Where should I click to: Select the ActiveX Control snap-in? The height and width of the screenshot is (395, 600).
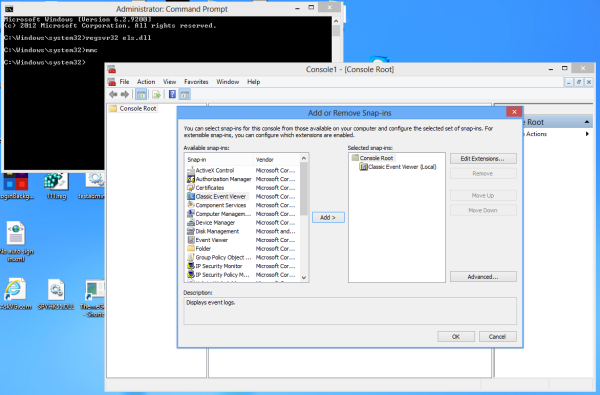(x=215, y=170)
